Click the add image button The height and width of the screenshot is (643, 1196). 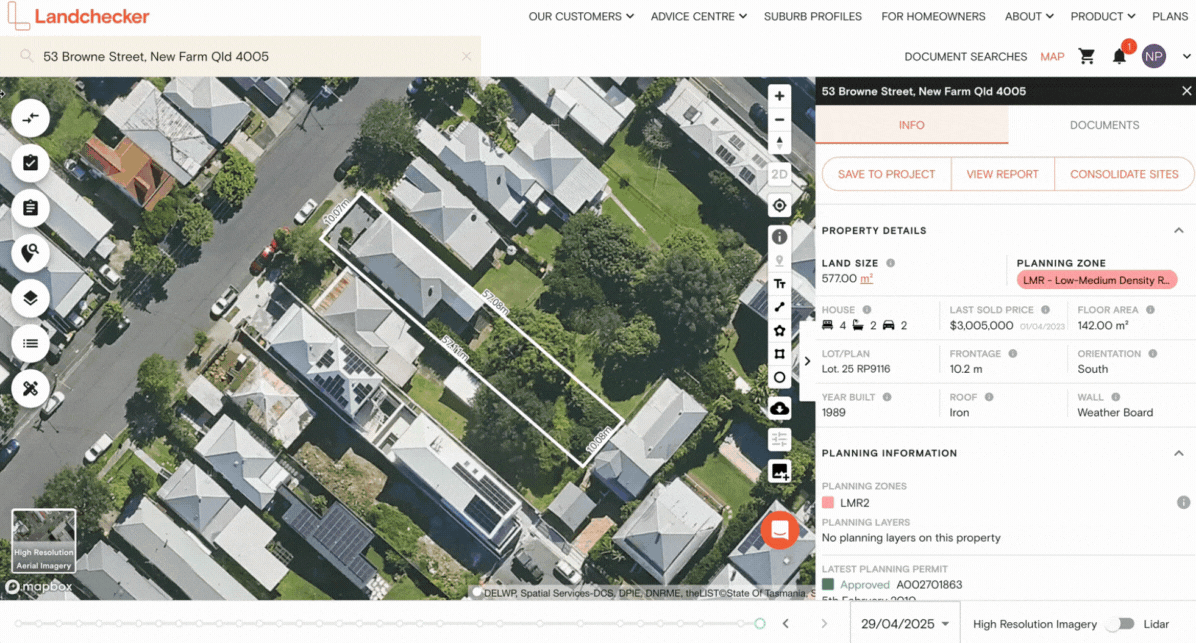coord(779,471)
